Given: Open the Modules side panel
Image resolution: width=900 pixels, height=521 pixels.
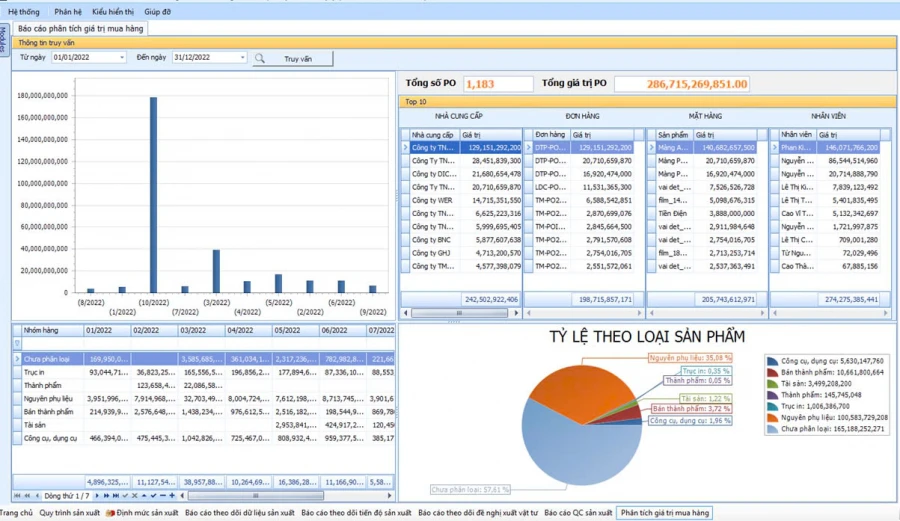Looking at the screenshot, I should [x=3, y=39].
